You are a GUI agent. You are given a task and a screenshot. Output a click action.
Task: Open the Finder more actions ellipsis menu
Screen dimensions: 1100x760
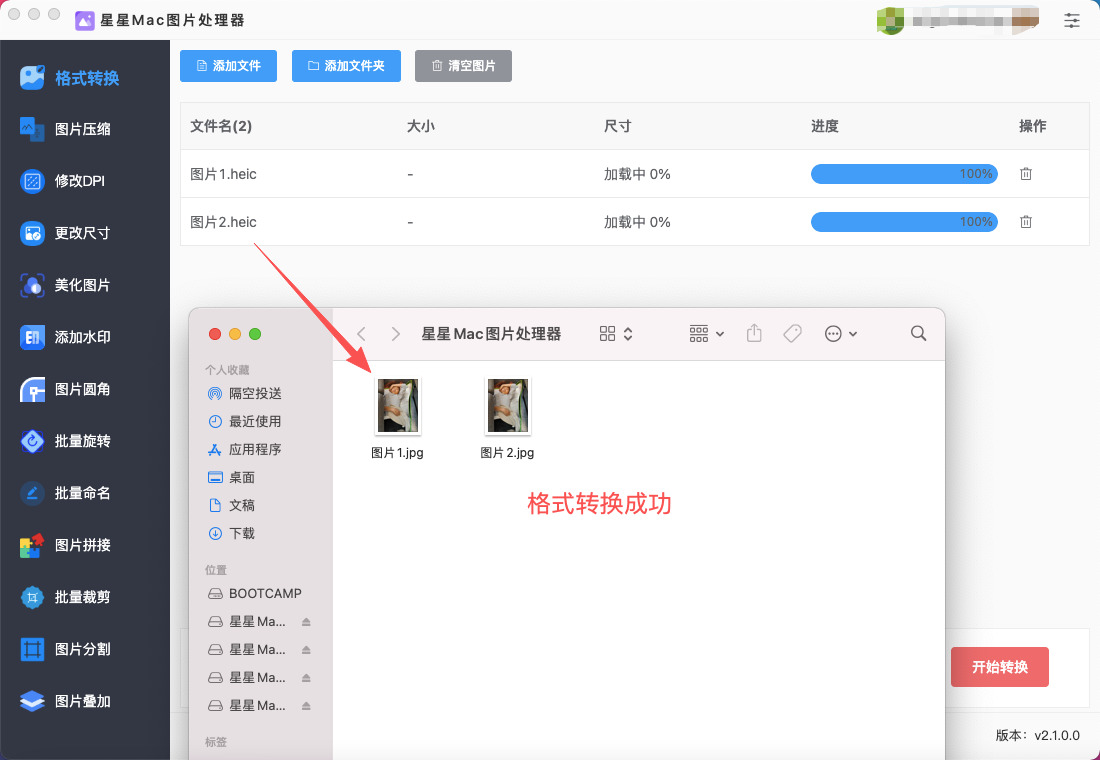coord(840,334)
